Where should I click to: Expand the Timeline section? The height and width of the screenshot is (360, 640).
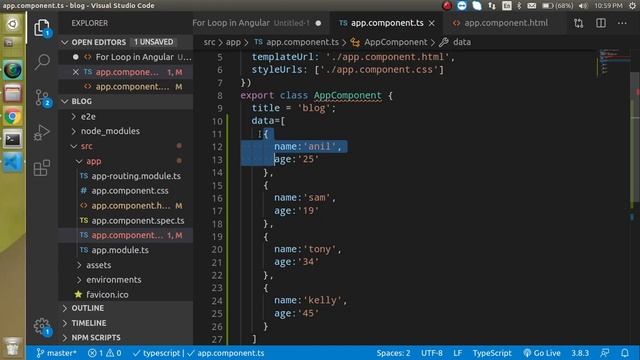coord(126,323)
